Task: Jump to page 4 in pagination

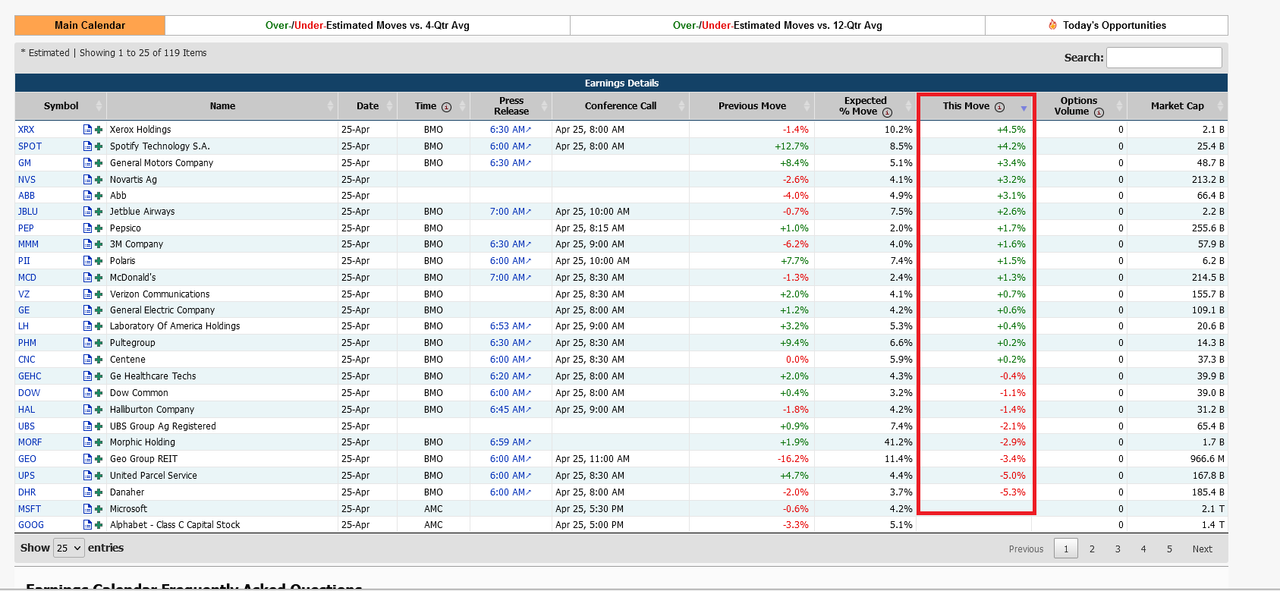Action: 1143,549
